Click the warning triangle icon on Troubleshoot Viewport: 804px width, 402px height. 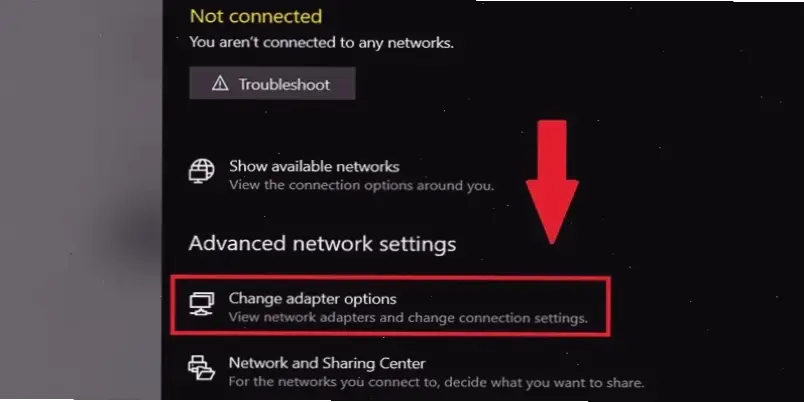(220, 83)
